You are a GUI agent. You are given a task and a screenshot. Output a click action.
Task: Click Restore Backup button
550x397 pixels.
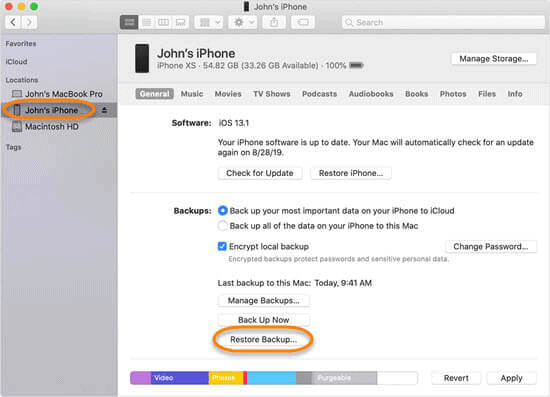pyautogui.click(x=263, y=339)
